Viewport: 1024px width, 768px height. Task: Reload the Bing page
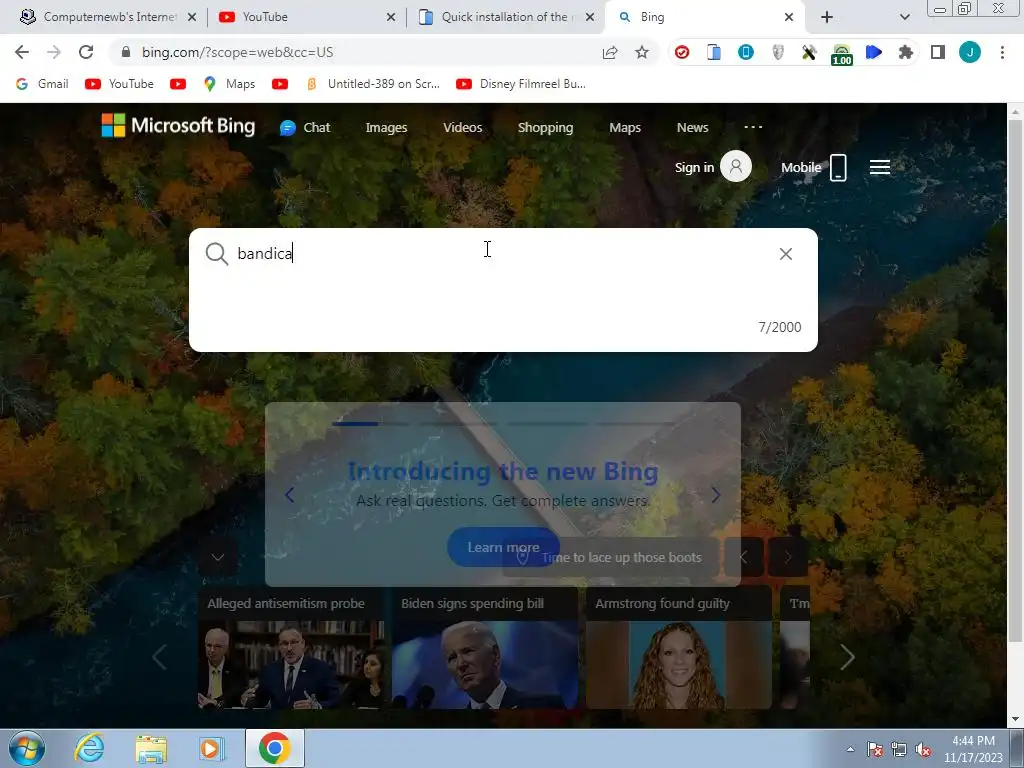[x=86, y=52]
